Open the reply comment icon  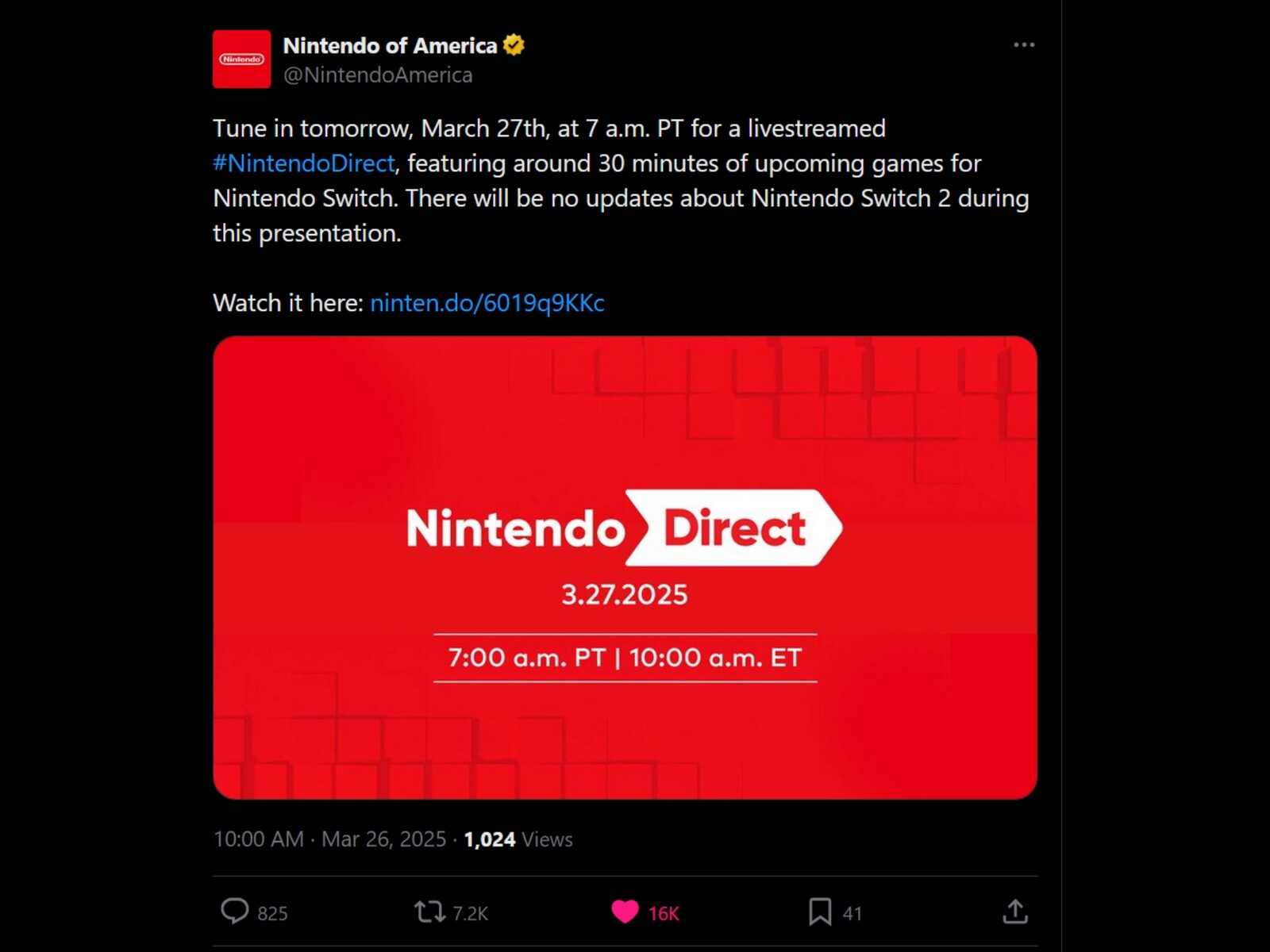(x=234, y=912)
